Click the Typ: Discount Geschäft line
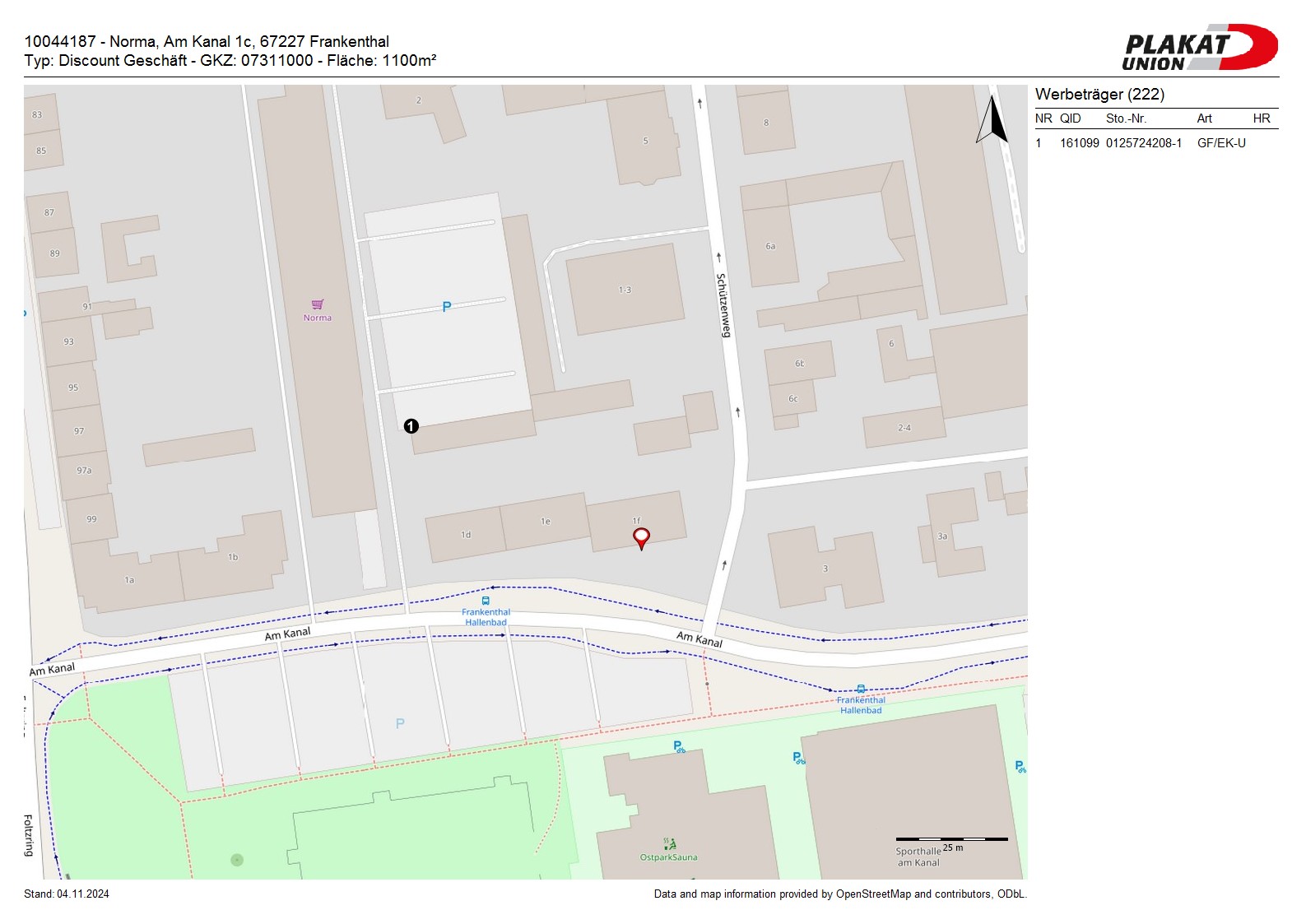1306x924 pixels. click(230, 60)
